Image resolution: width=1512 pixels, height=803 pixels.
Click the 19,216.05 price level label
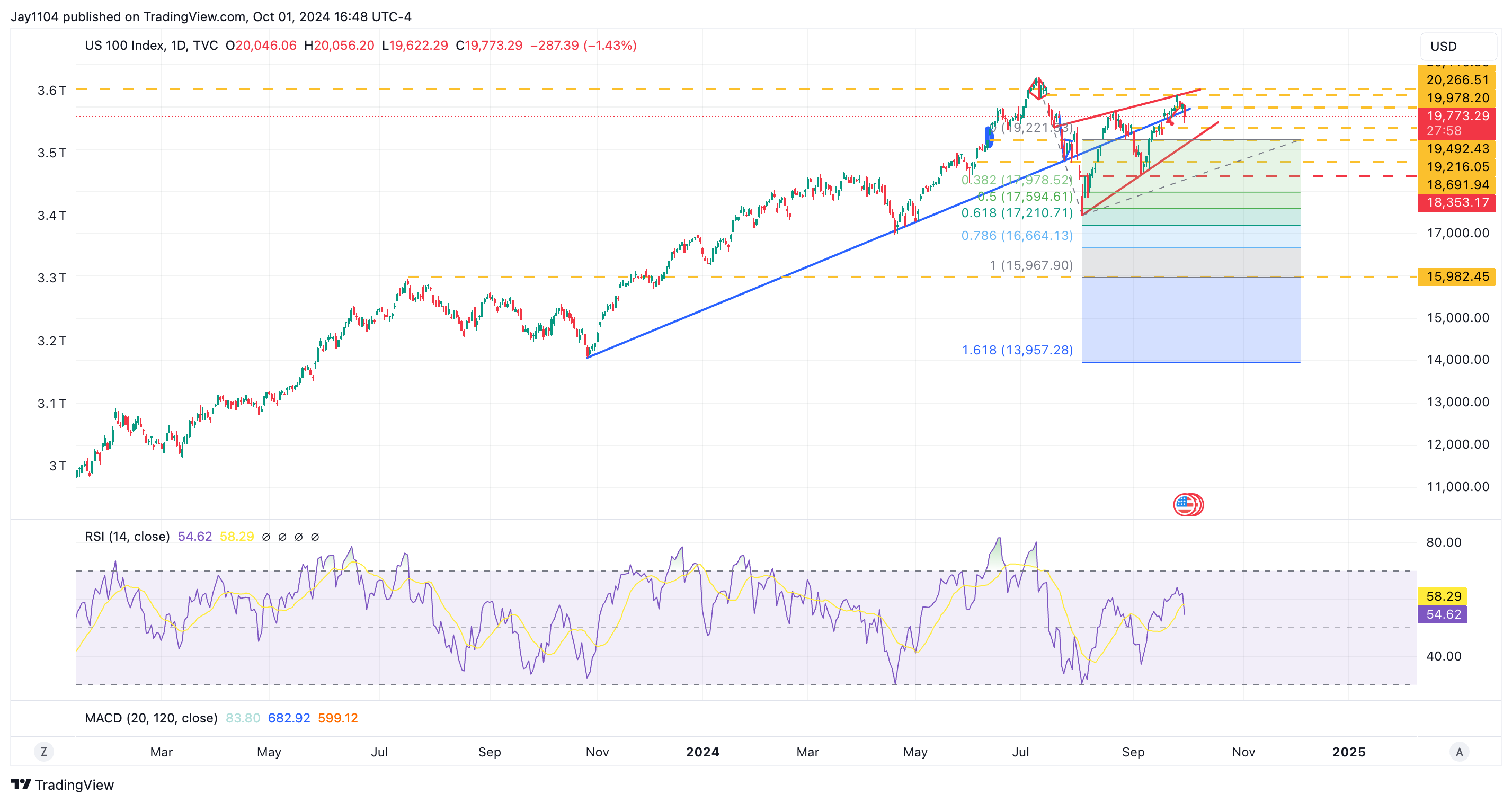coord(1457,167)
